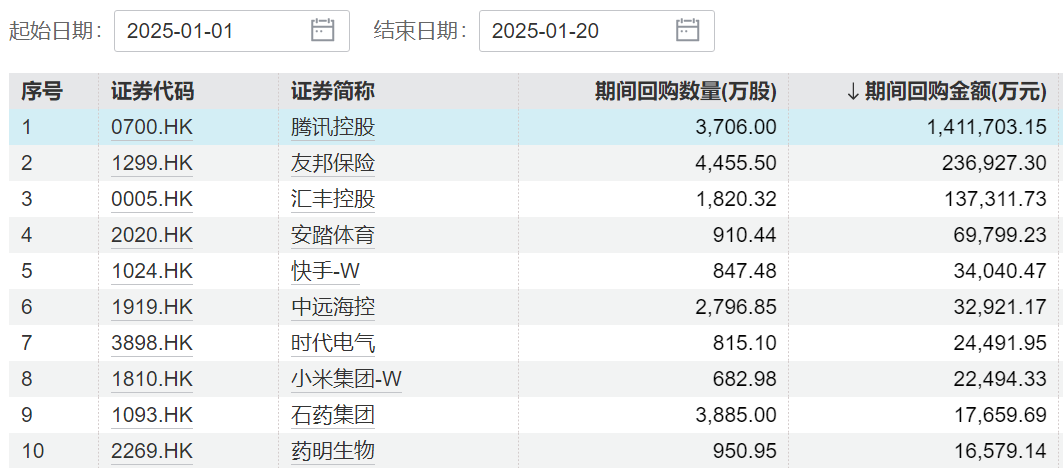Click the 证券代码 column header
The image size is (1063, 468).
pyautogui.click(x=153, y=91)
